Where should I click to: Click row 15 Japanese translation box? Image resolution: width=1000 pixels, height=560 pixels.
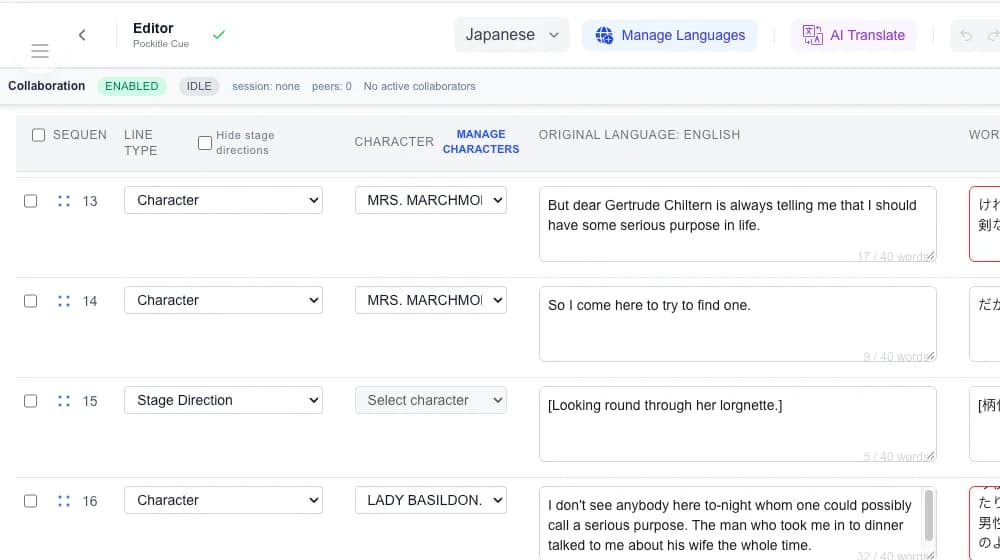click(985, 424)
